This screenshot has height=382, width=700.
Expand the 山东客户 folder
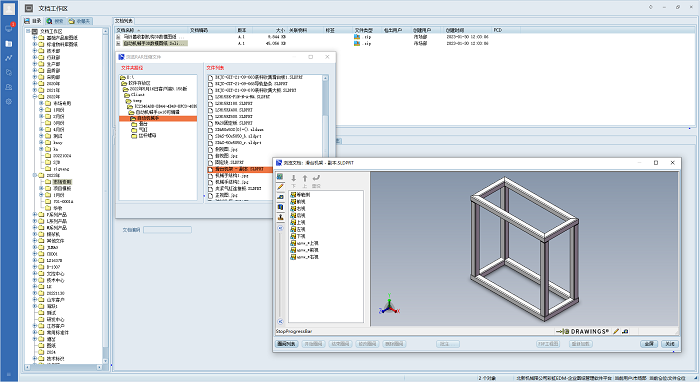[x=35, y=300]
